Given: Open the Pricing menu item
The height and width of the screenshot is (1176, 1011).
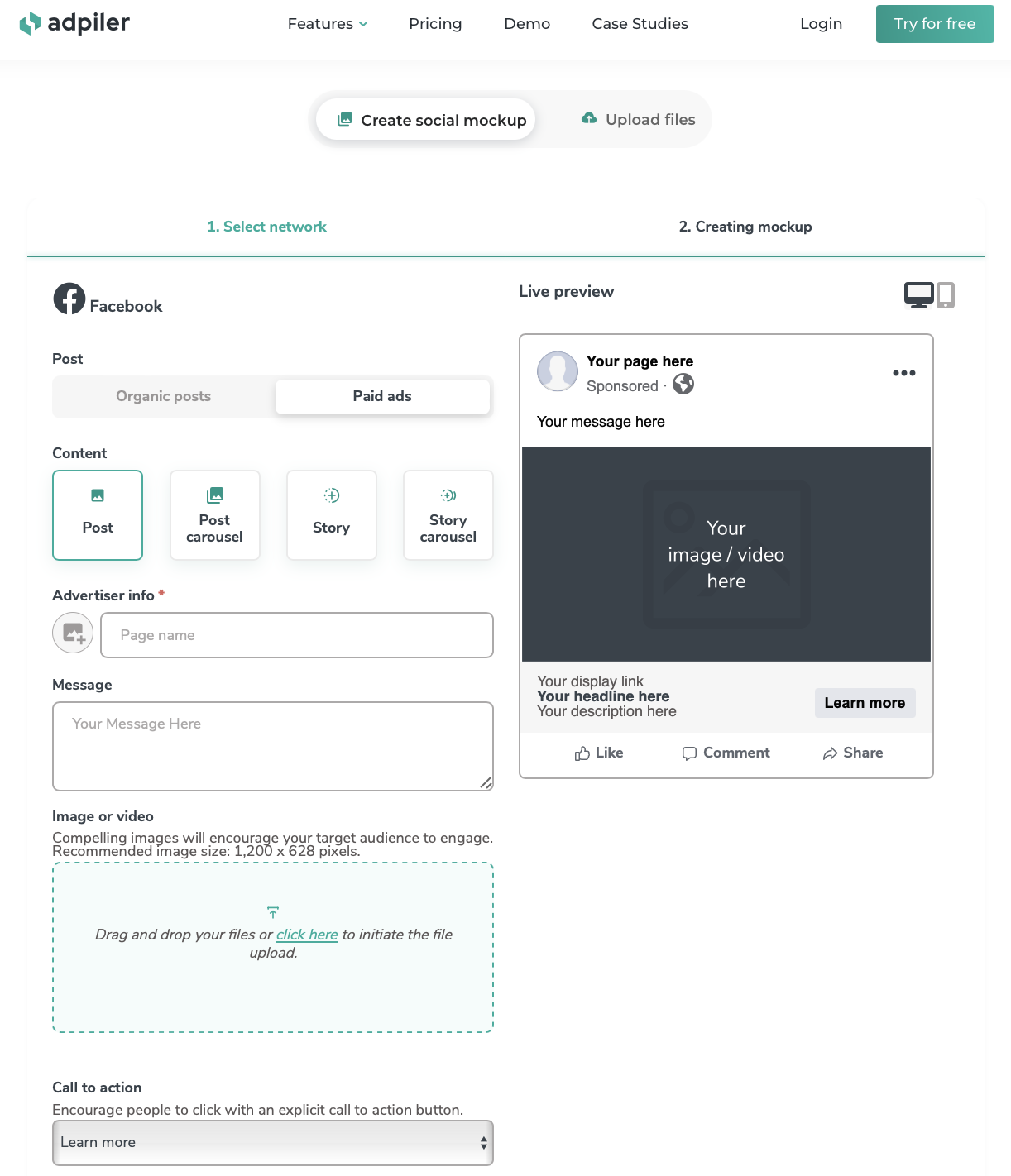Looking at the screenshot, I should point(435,24).
